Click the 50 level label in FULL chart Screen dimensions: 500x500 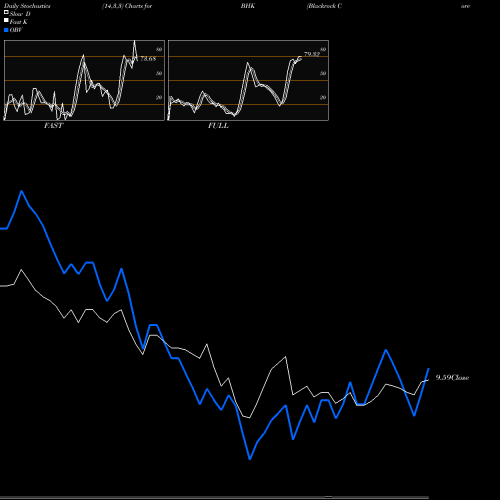point(323,73)
